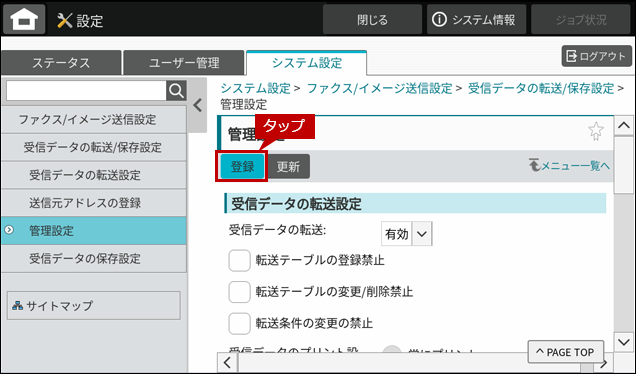Open 受信データの転送/保存設定 in the sidebar
The width and height of the screenshot is (636, 374).
click(x=94, y=147)
